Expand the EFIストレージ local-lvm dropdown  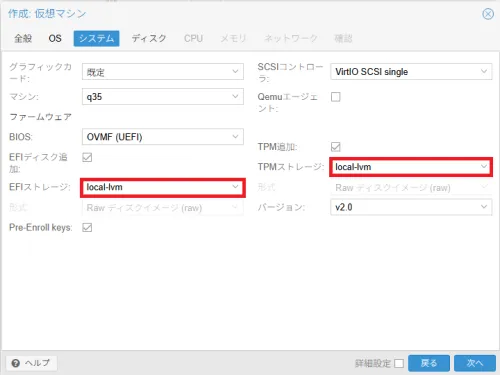[163, 187]
